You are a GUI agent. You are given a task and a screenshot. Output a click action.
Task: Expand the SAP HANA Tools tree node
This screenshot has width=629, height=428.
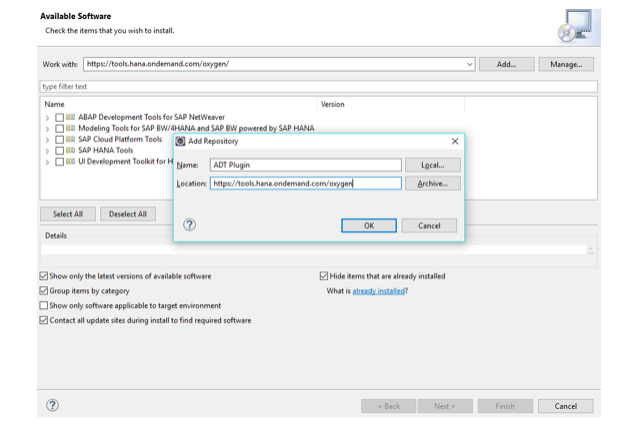tap(47, 150)
